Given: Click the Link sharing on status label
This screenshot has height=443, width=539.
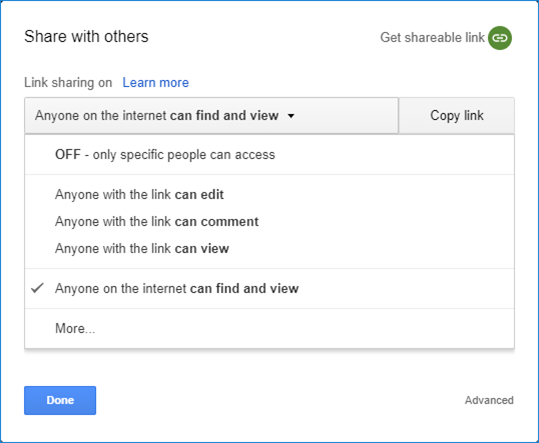Looking at the screenshot, I should [68, 83].
